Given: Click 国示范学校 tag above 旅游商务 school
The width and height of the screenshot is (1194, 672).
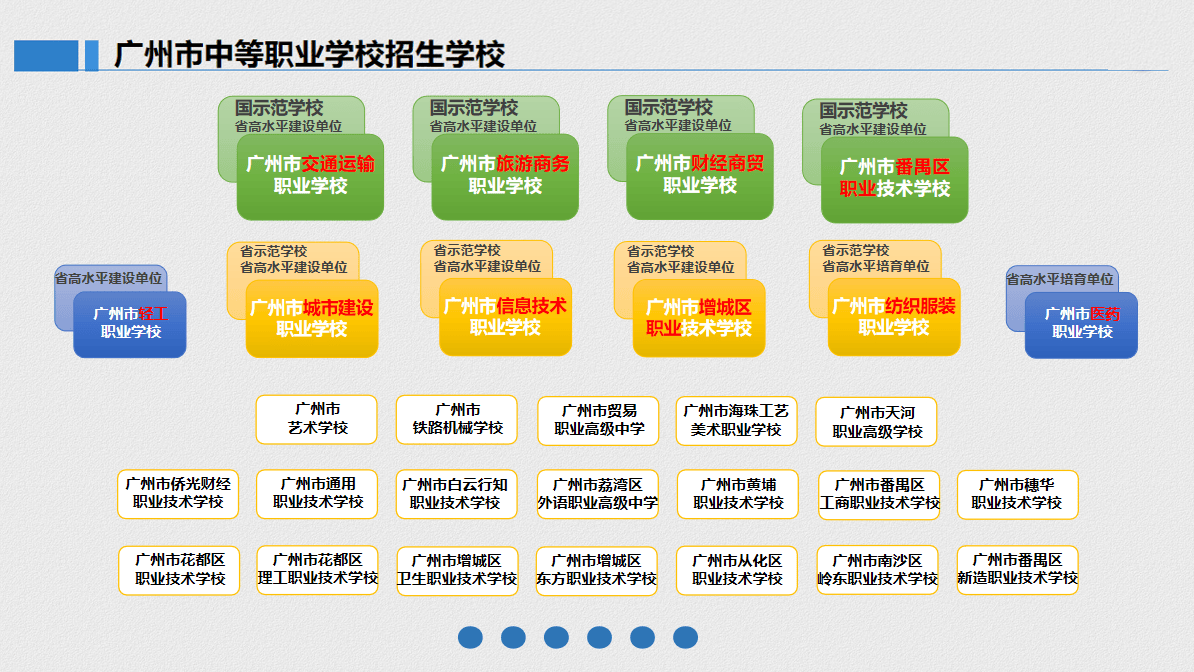Looking at the screenshot, I should [474, 108].
